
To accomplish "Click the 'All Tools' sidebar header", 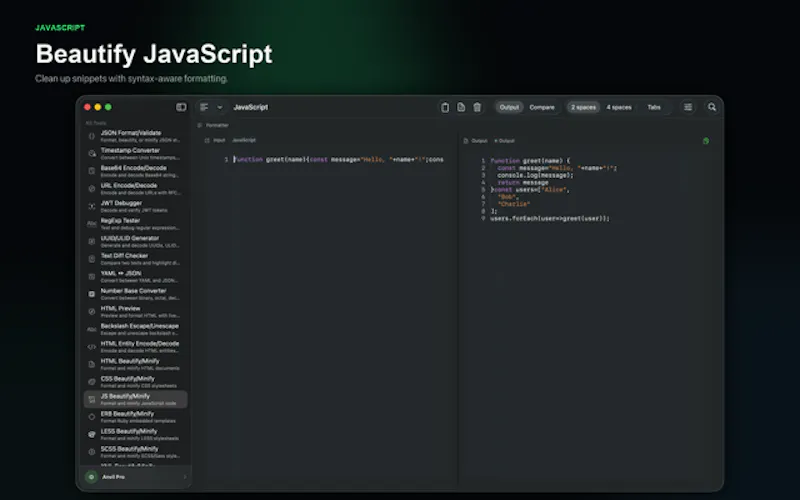I will 96,123.
